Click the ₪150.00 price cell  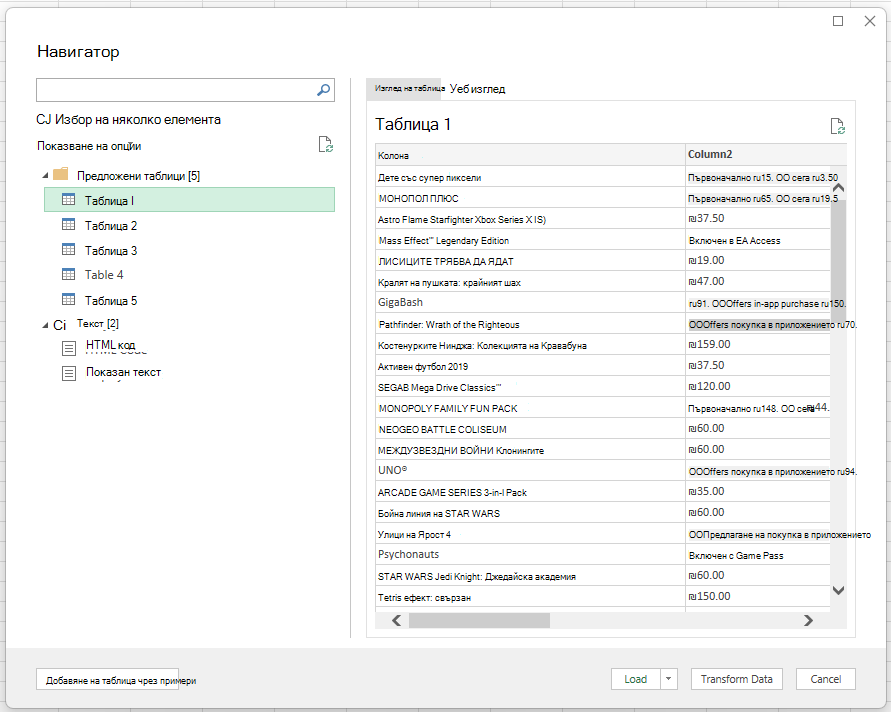point(758,597)
